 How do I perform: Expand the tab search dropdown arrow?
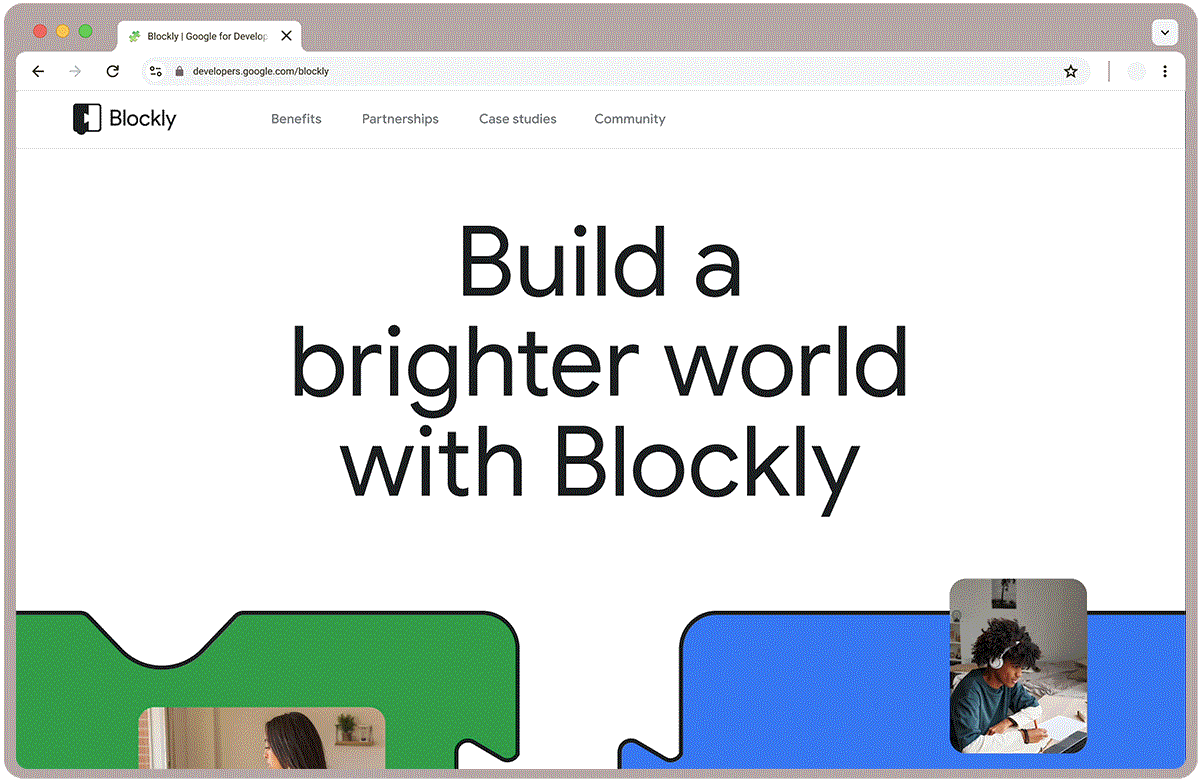pyautogui.click(x=1165, y=33)
